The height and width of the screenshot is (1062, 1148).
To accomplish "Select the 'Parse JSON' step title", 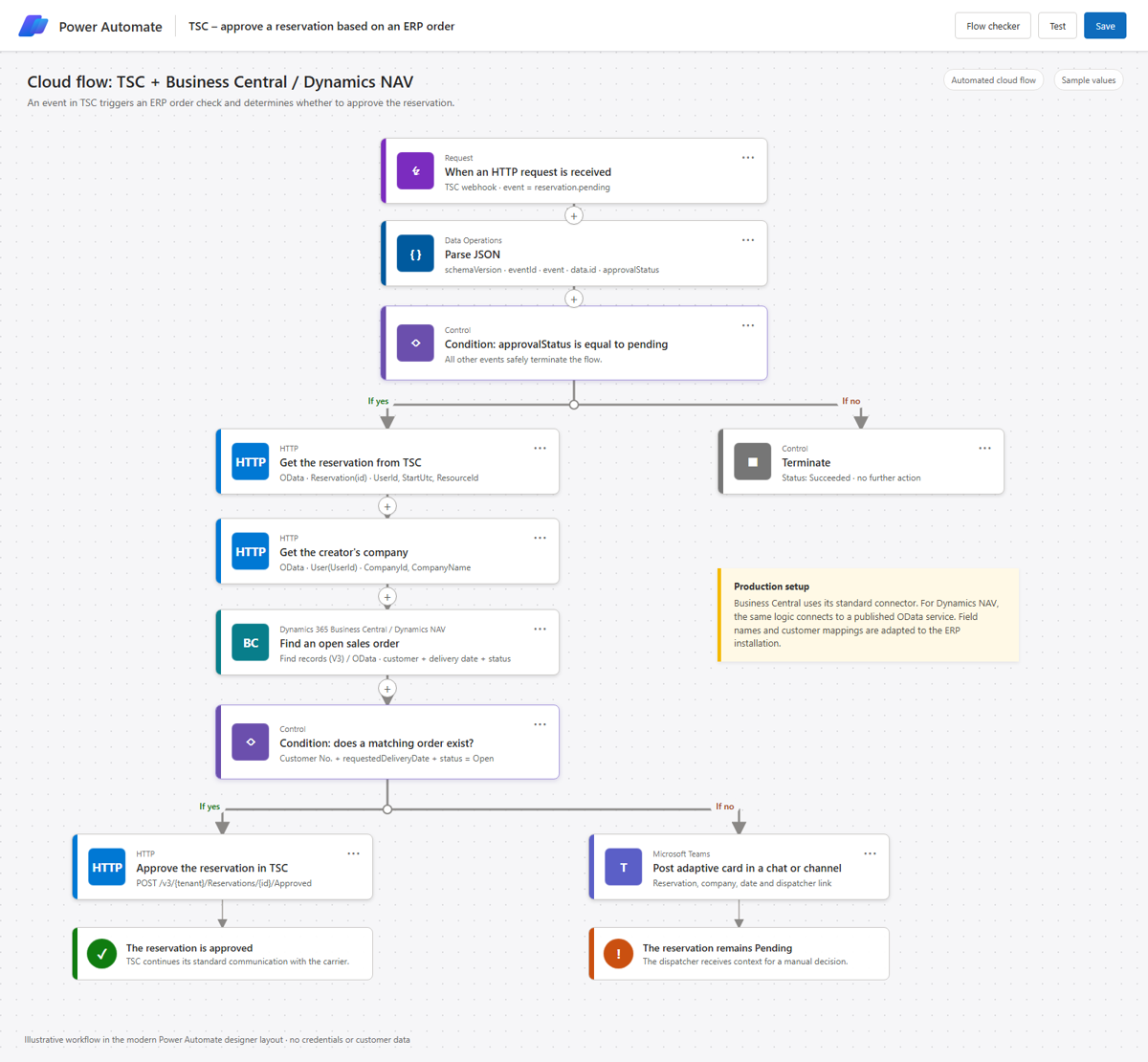I will pyautogui.click(x=473, y=254).
